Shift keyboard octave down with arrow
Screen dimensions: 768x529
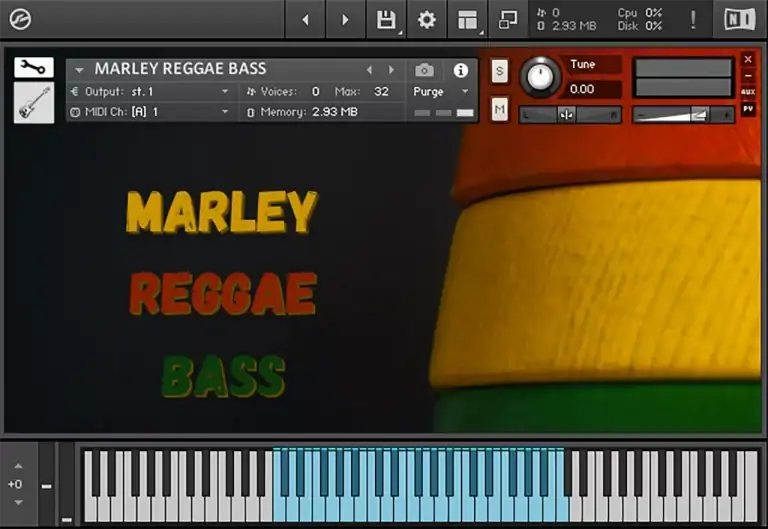[18, 503]
